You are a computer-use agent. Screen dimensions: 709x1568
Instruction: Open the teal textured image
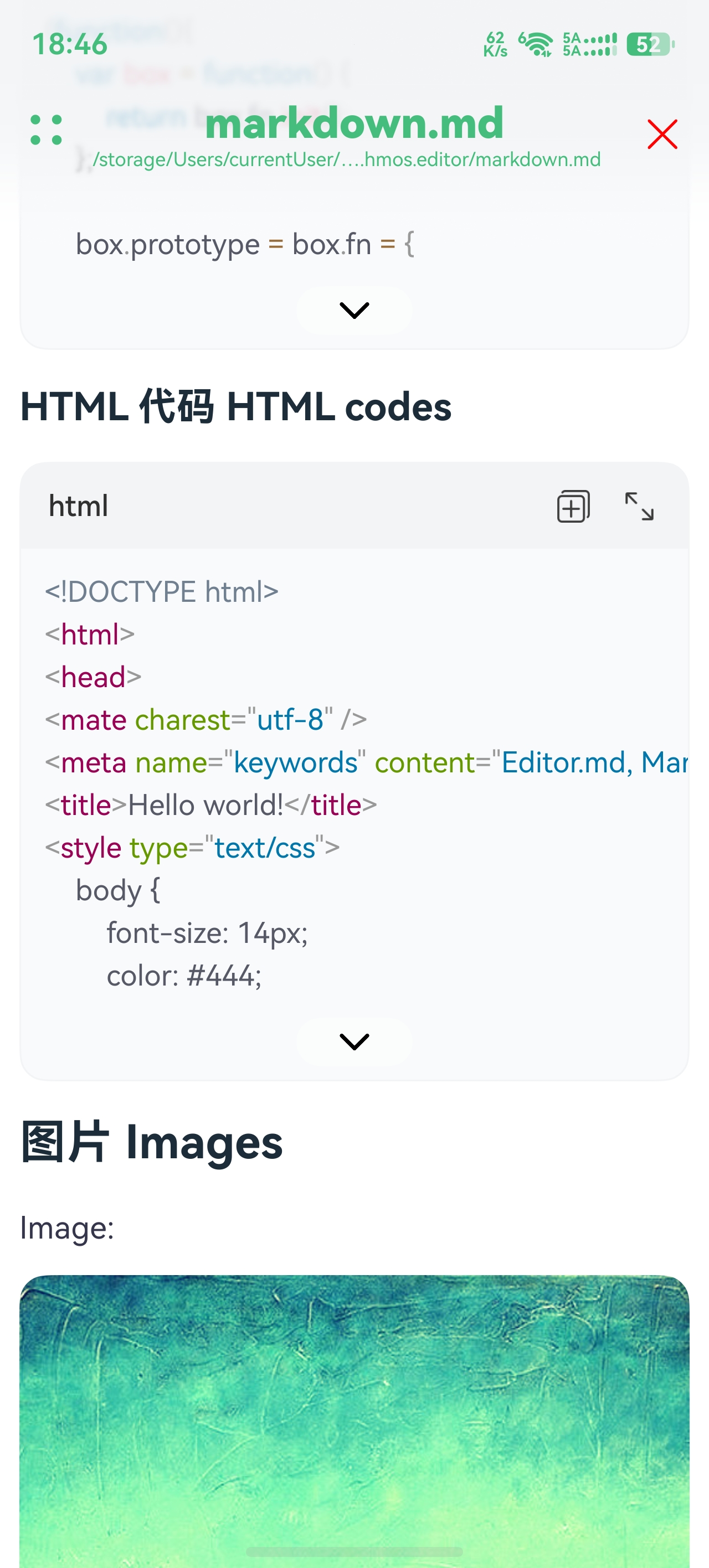354,1421
